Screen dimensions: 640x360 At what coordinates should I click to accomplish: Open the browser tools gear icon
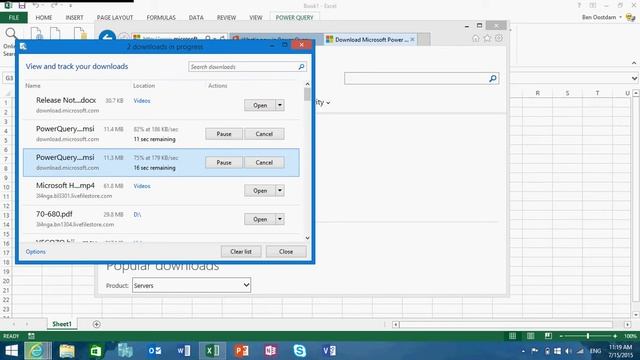(499, 38)
